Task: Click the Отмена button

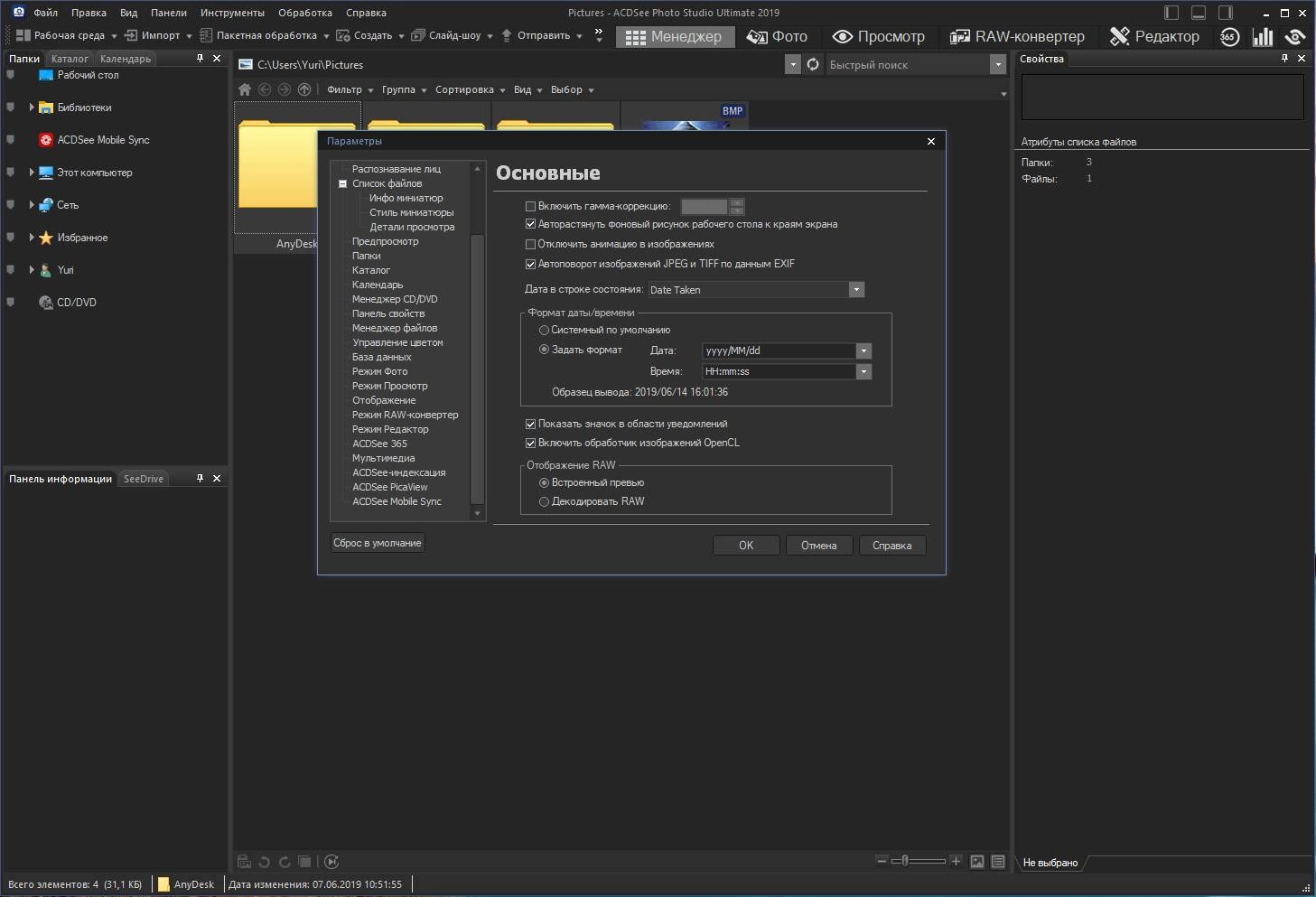Action: [x=819, y=545]
